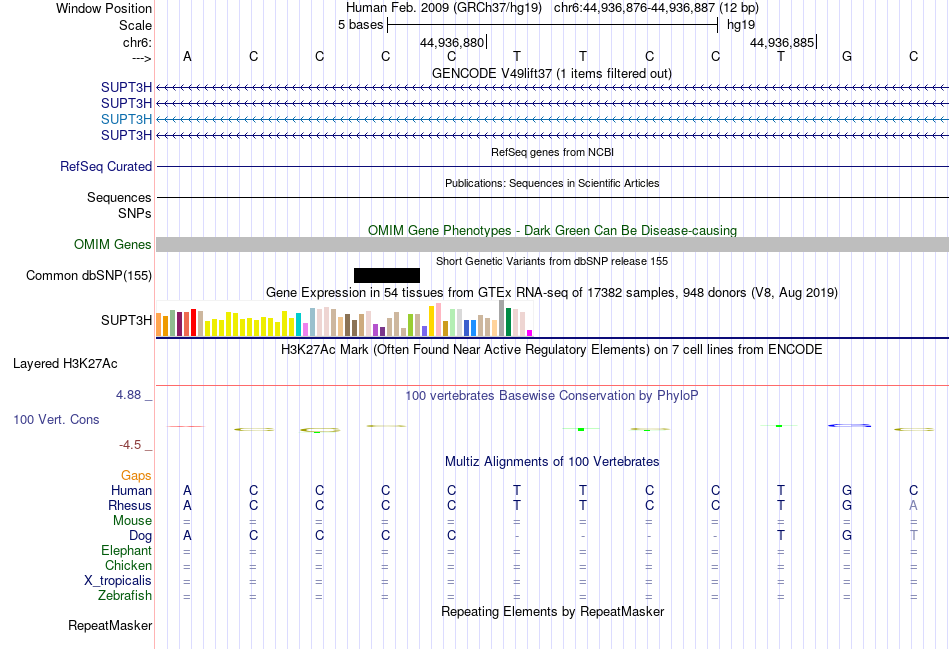Click the Publications Sequences track line
The image size is (950, 649).
tap(552, 198)
